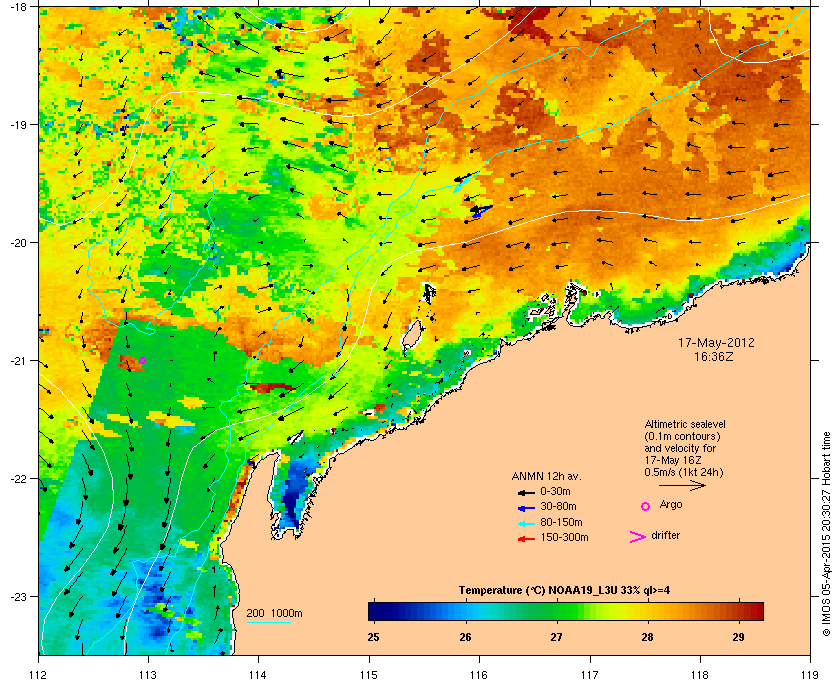Click the longitude axis label 117
The image size is (840, 680).
[x=589, y=674]
